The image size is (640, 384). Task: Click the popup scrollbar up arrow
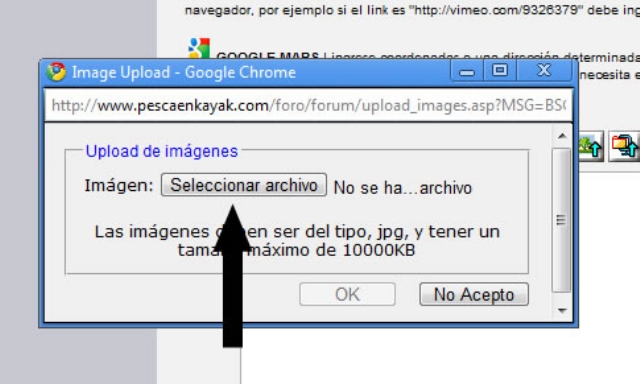[562, 136]
